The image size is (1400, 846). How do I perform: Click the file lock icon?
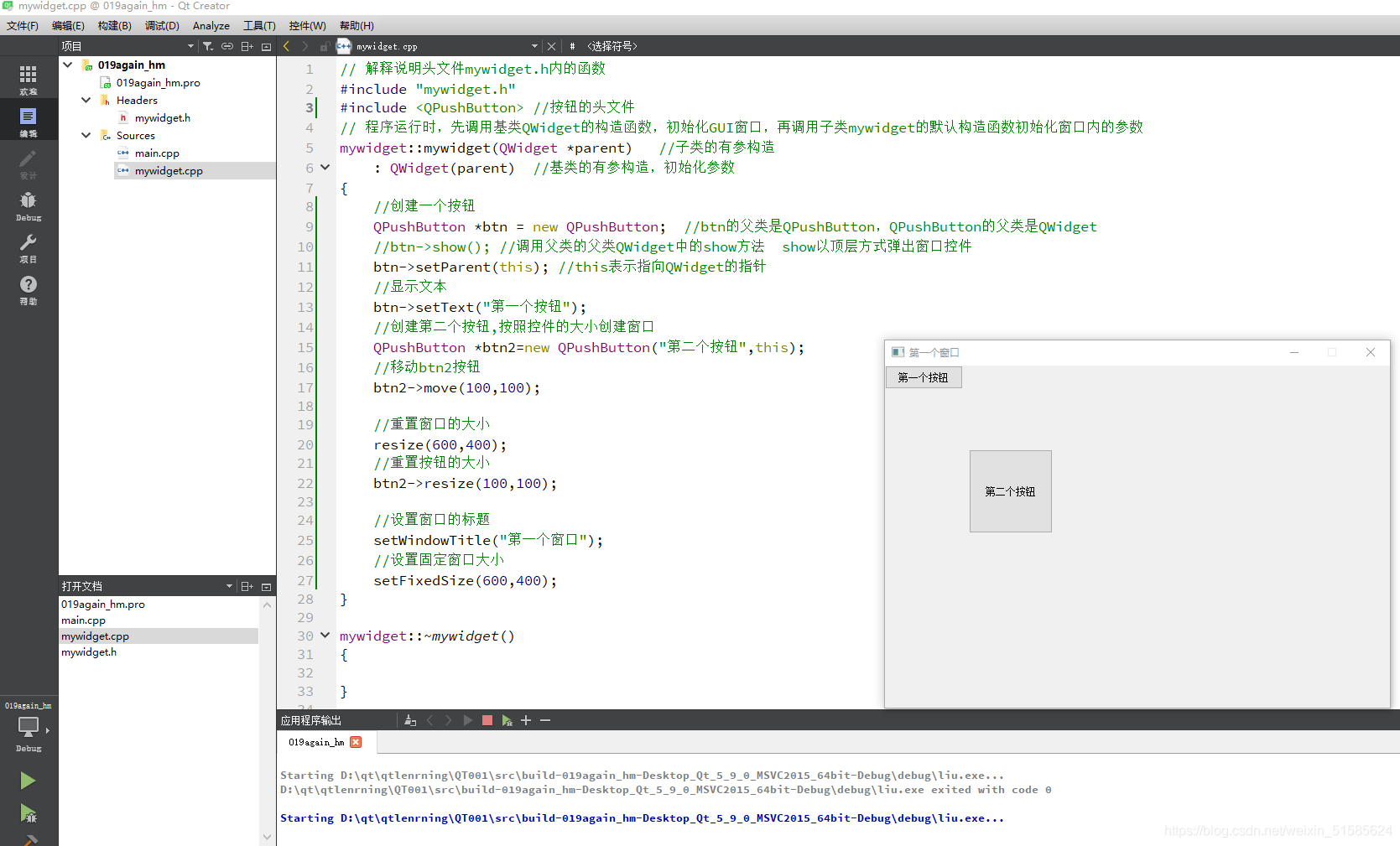pyautogui.click(x=325, y=46)
